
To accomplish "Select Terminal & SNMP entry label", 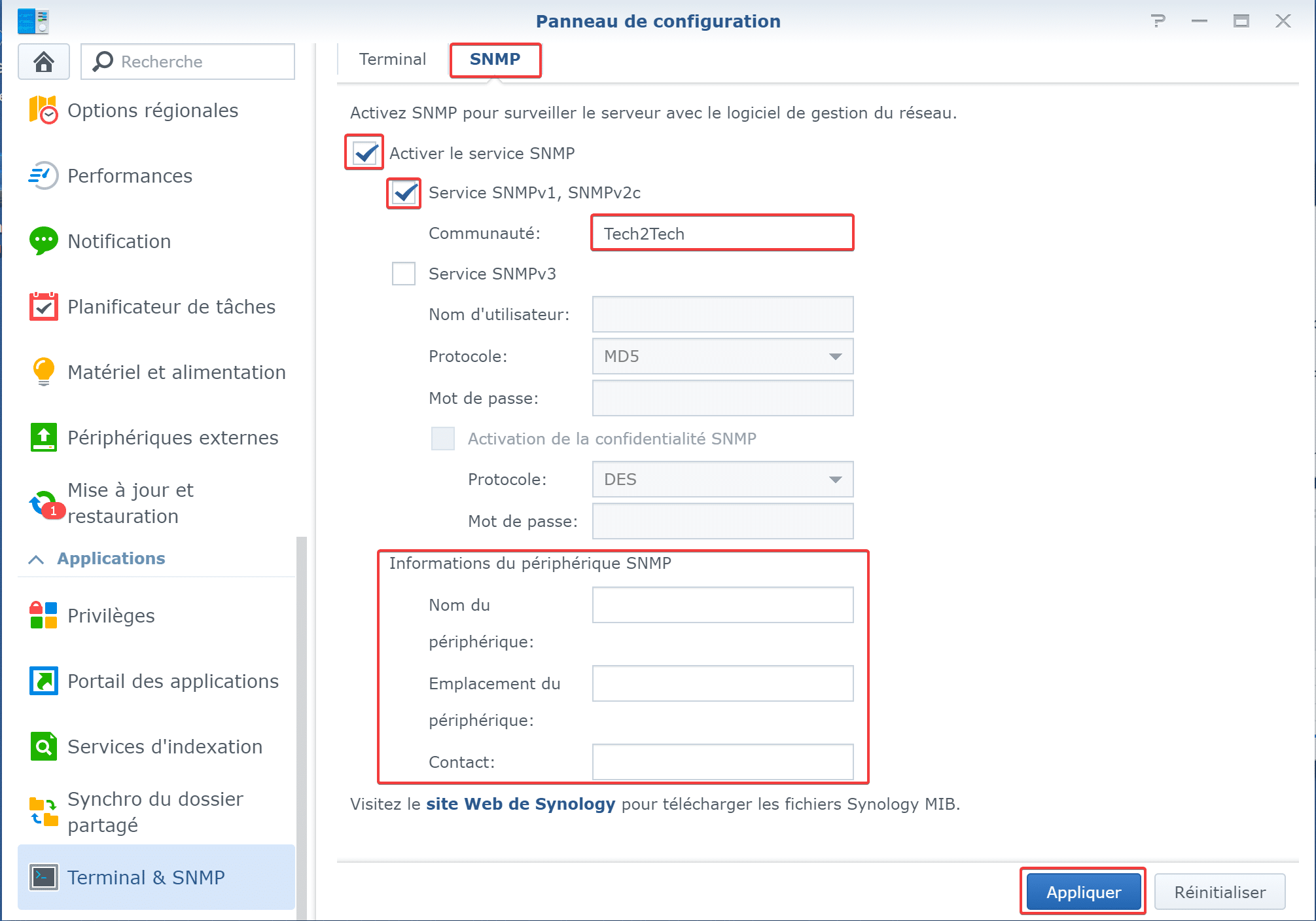I will 146,877.
